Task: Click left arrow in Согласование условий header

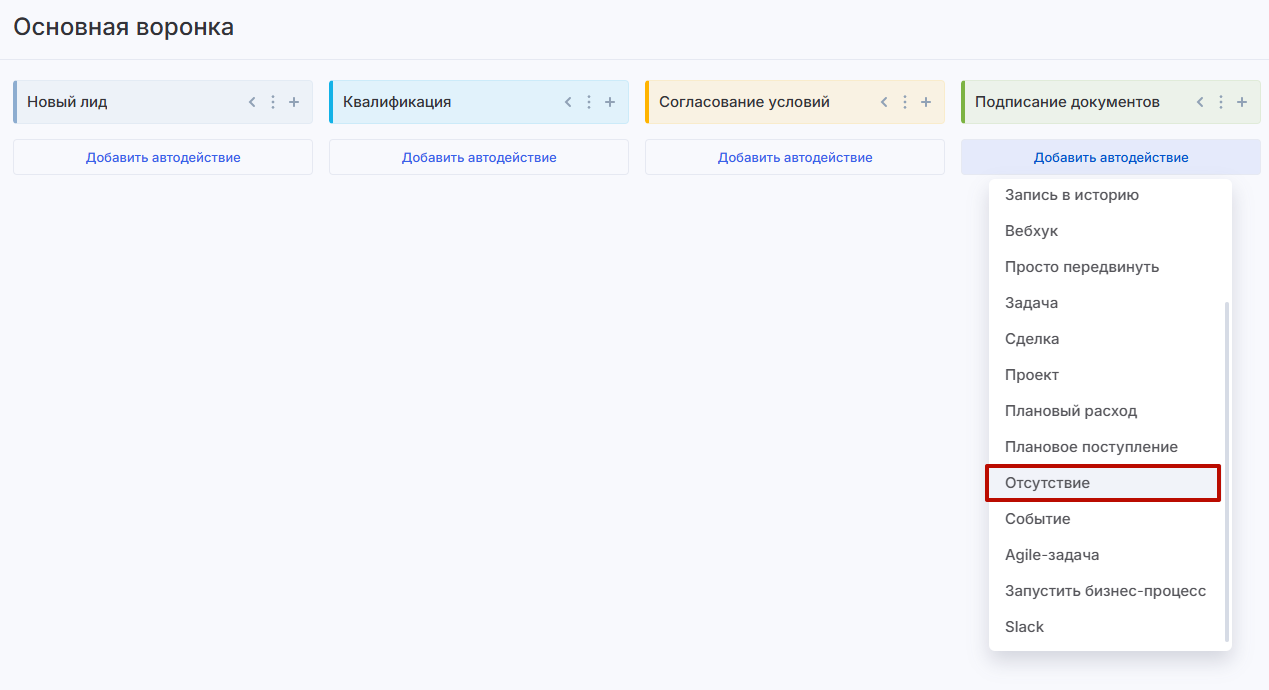Action: 884,102
